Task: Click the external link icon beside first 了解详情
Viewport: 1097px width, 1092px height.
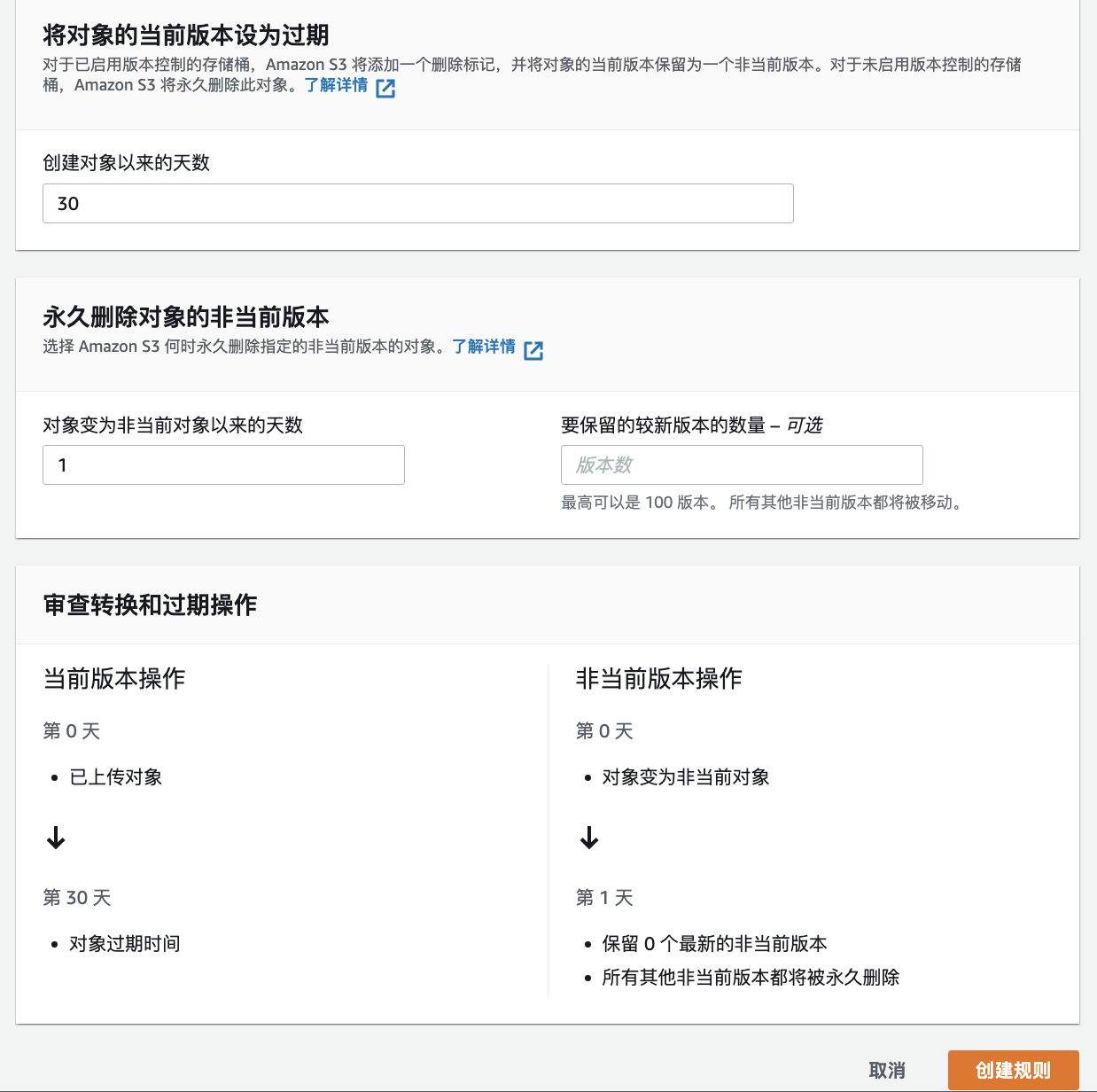Action: (x=385, y=88)
